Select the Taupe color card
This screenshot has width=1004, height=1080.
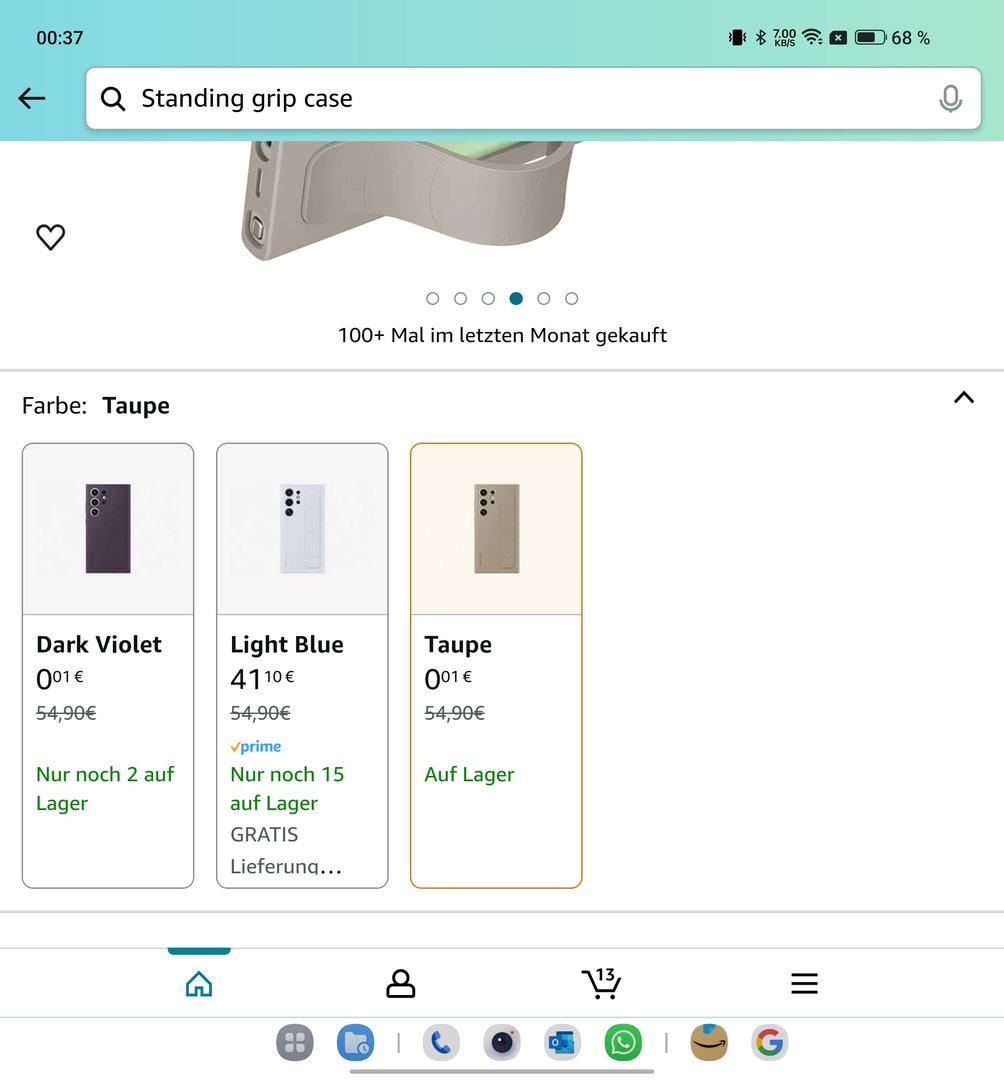pos(496,665)
